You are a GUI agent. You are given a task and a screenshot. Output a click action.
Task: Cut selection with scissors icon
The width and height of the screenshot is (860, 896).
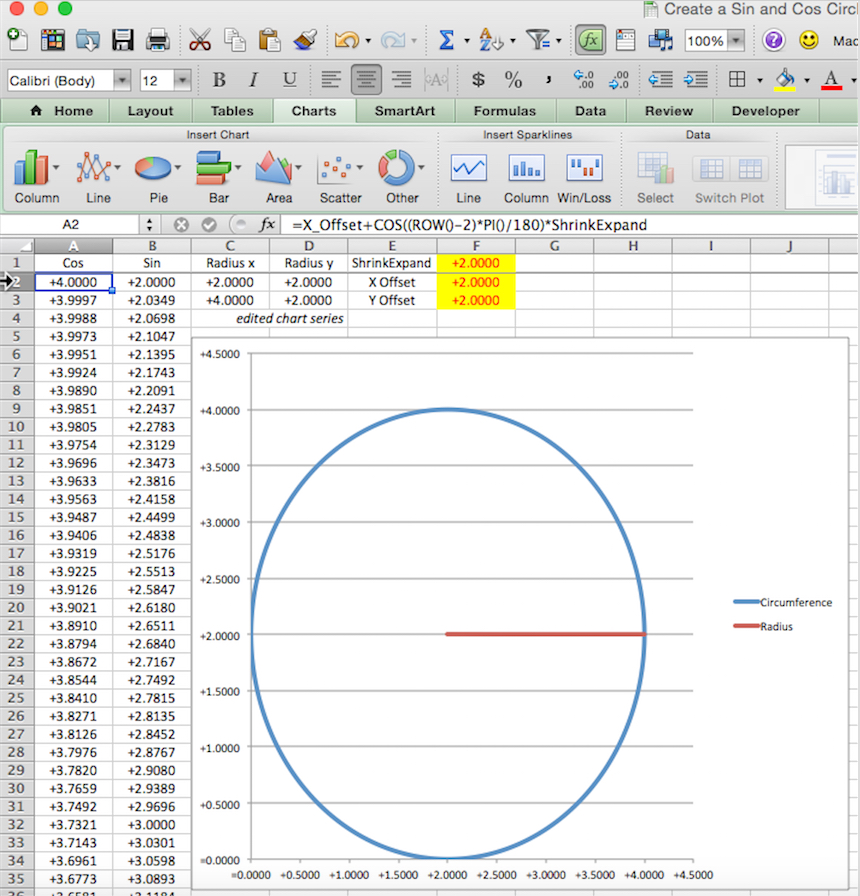click(199, 41)
